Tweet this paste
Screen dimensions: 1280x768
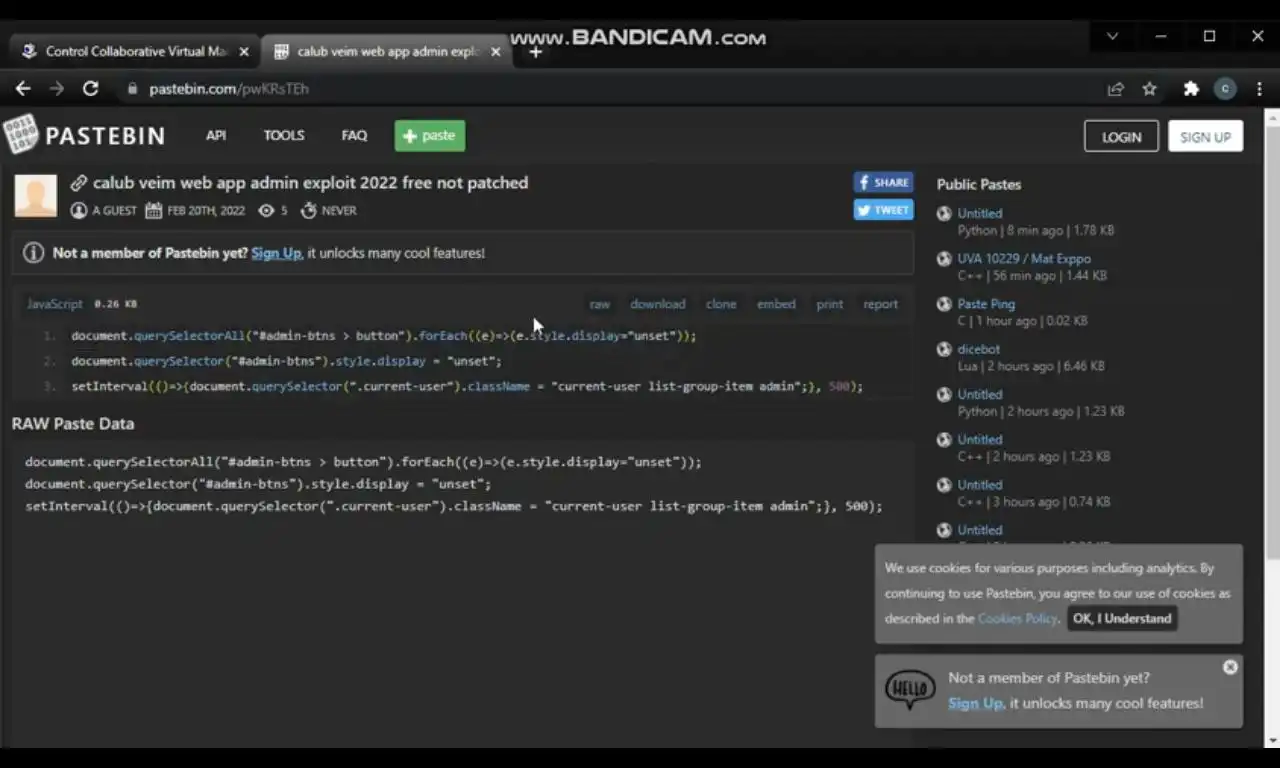click(883, 210)
